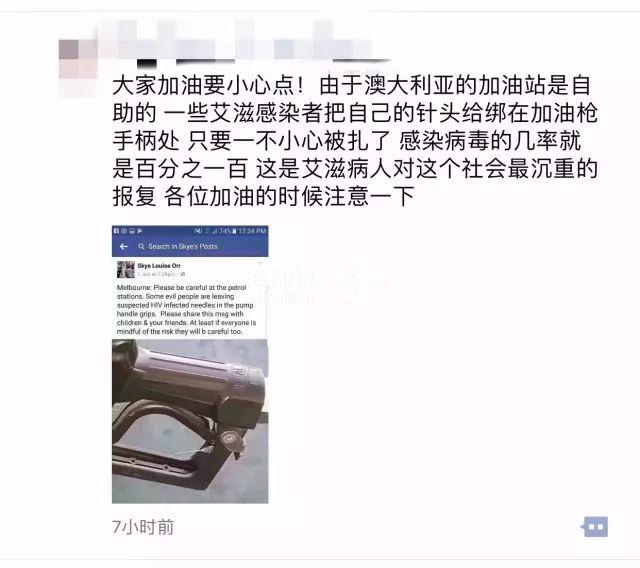Tap the play store notification icon in status bar
Screen dimensions: 640x568
point(140,231)
